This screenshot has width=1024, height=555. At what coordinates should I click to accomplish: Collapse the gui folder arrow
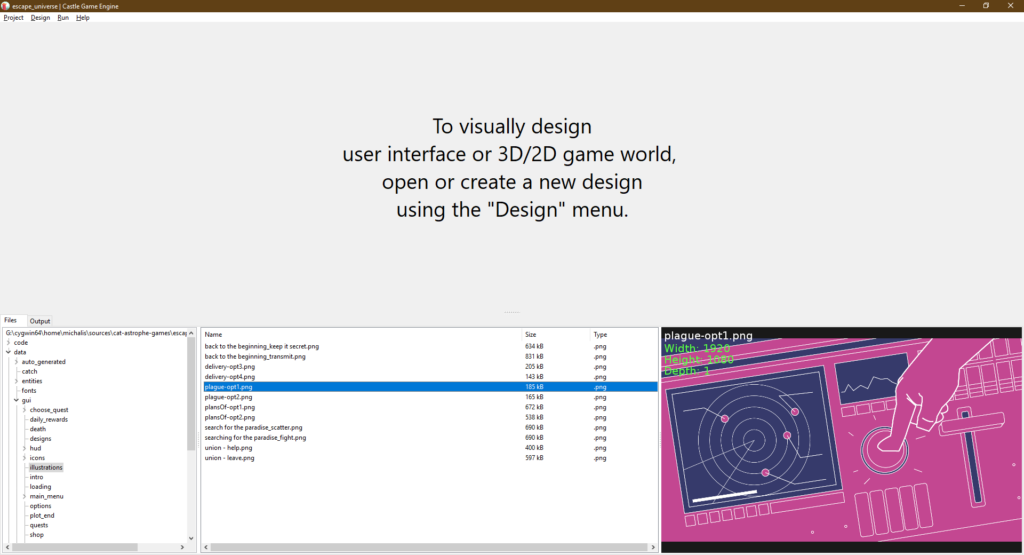click(16, 400)
